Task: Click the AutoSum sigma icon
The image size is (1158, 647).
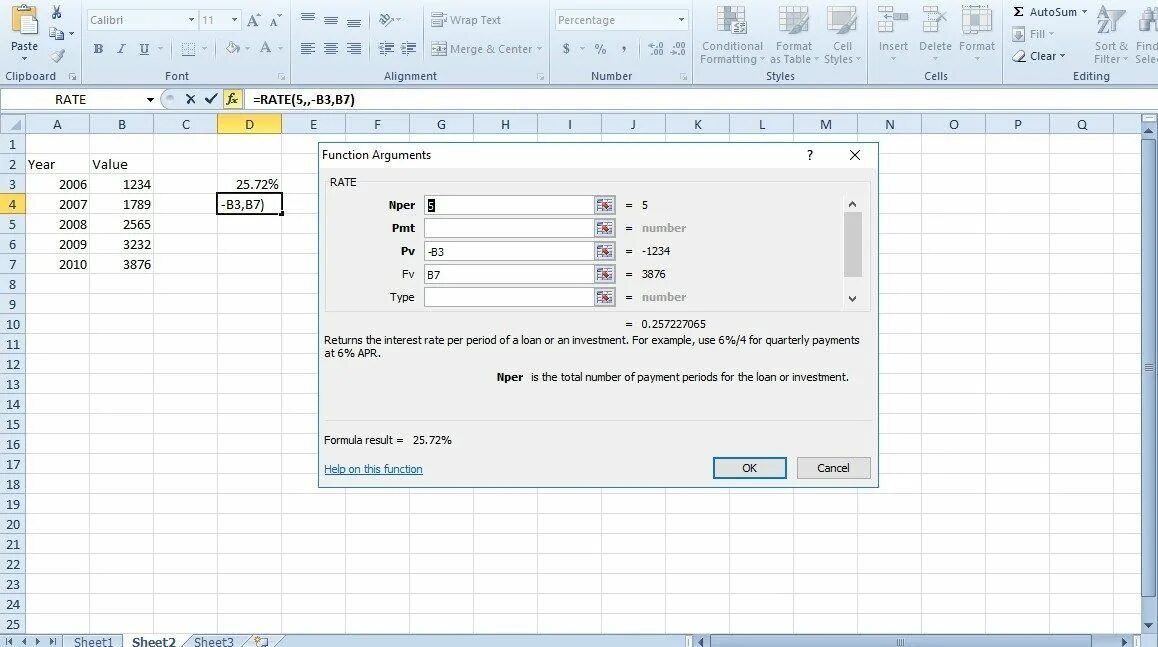Action: (1019, 12)
